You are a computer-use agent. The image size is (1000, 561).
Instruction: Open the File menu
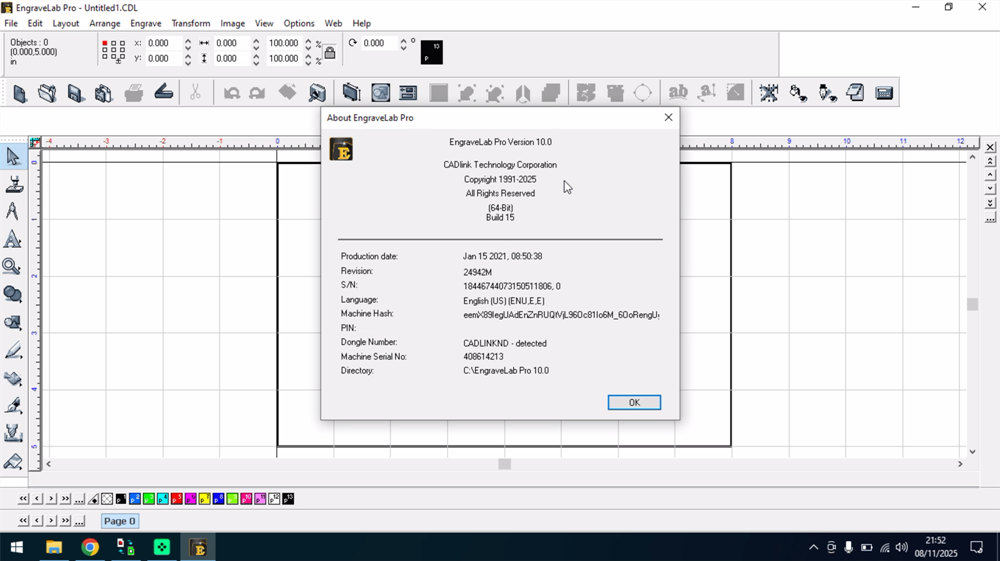pyautogui.click(x=11, y=23)
